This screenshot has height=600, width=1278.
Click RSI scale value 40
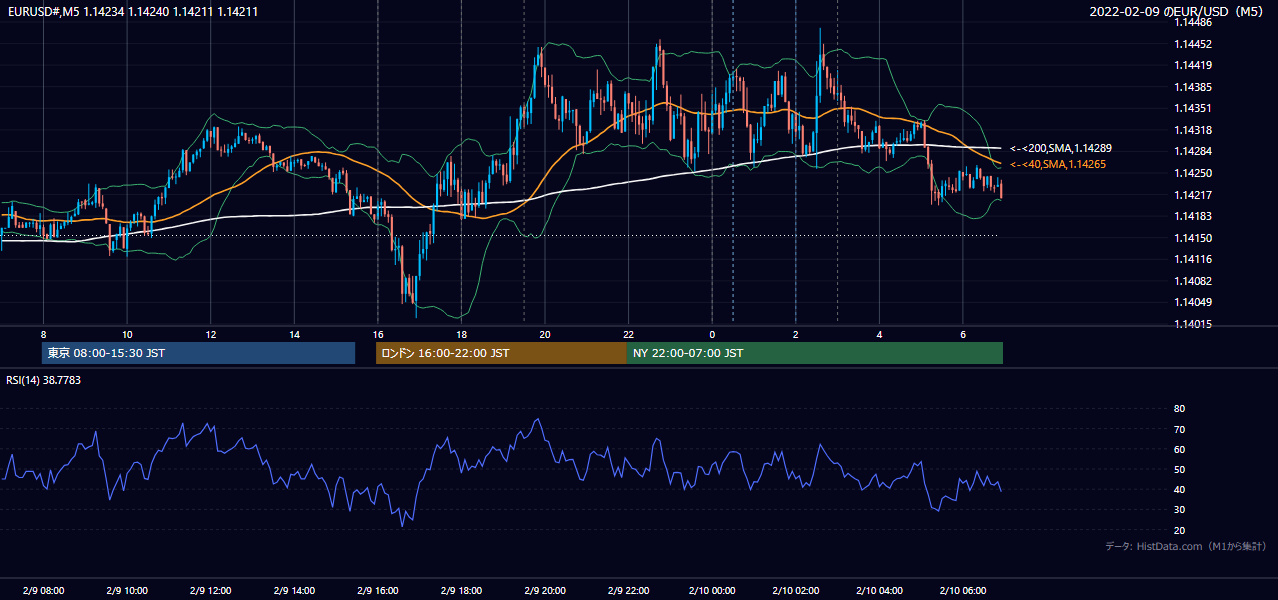pyautogui.click(x=1179, y=489)
